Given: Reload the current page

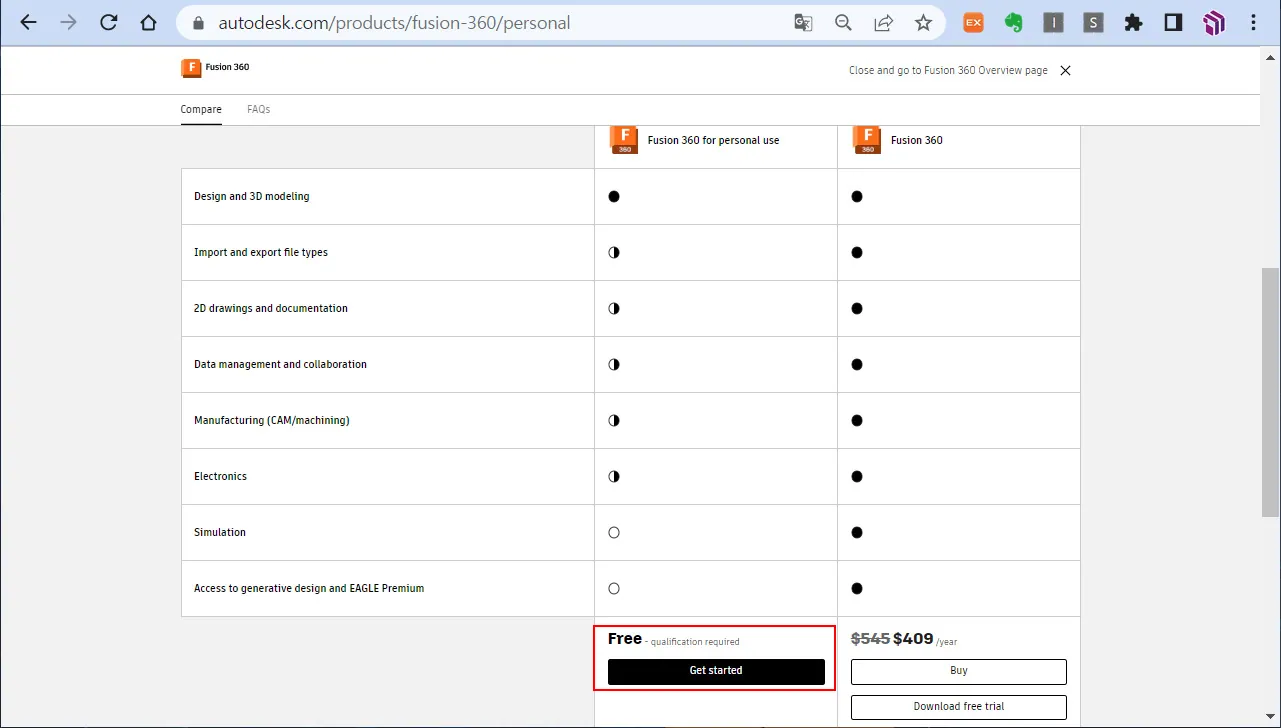Looking at the screenshot, I should click(x=108, y=22).
